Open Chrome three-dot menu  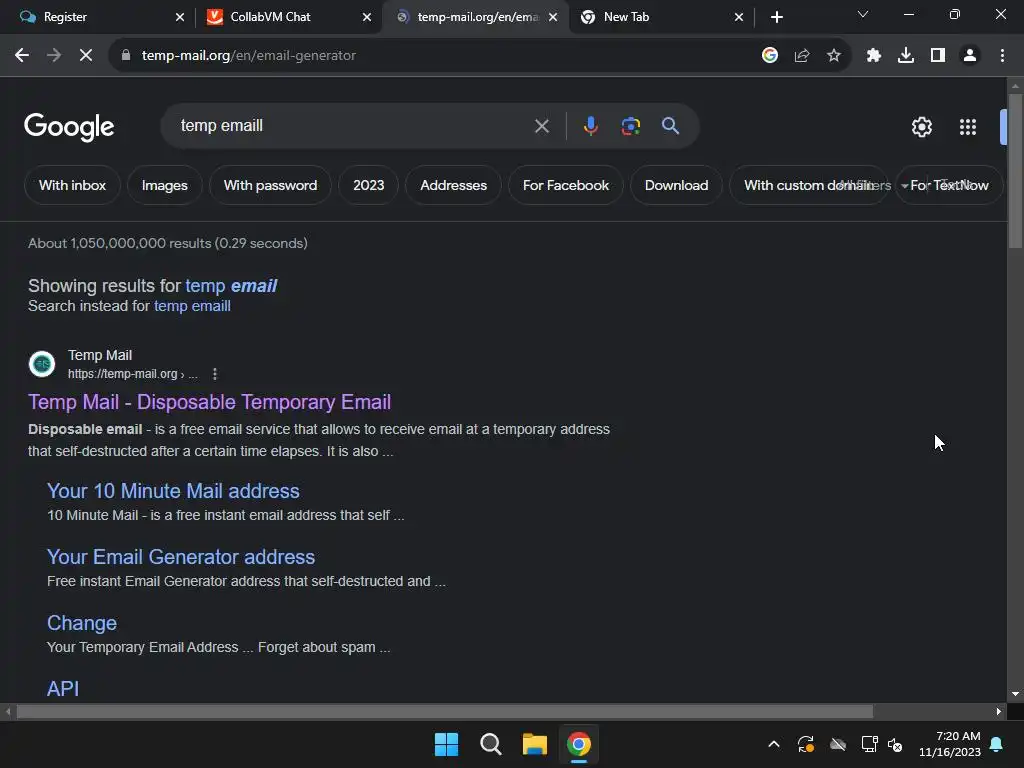coord(1002,56)
